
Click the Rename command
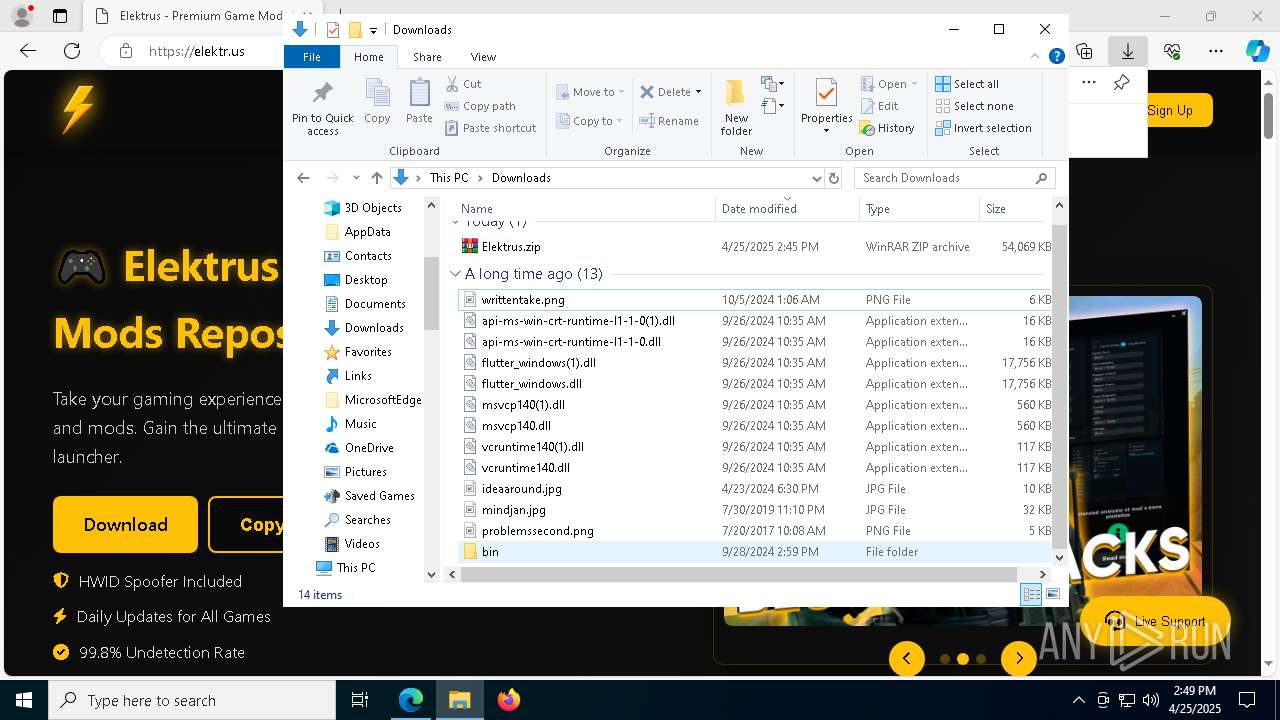[670, 121]
